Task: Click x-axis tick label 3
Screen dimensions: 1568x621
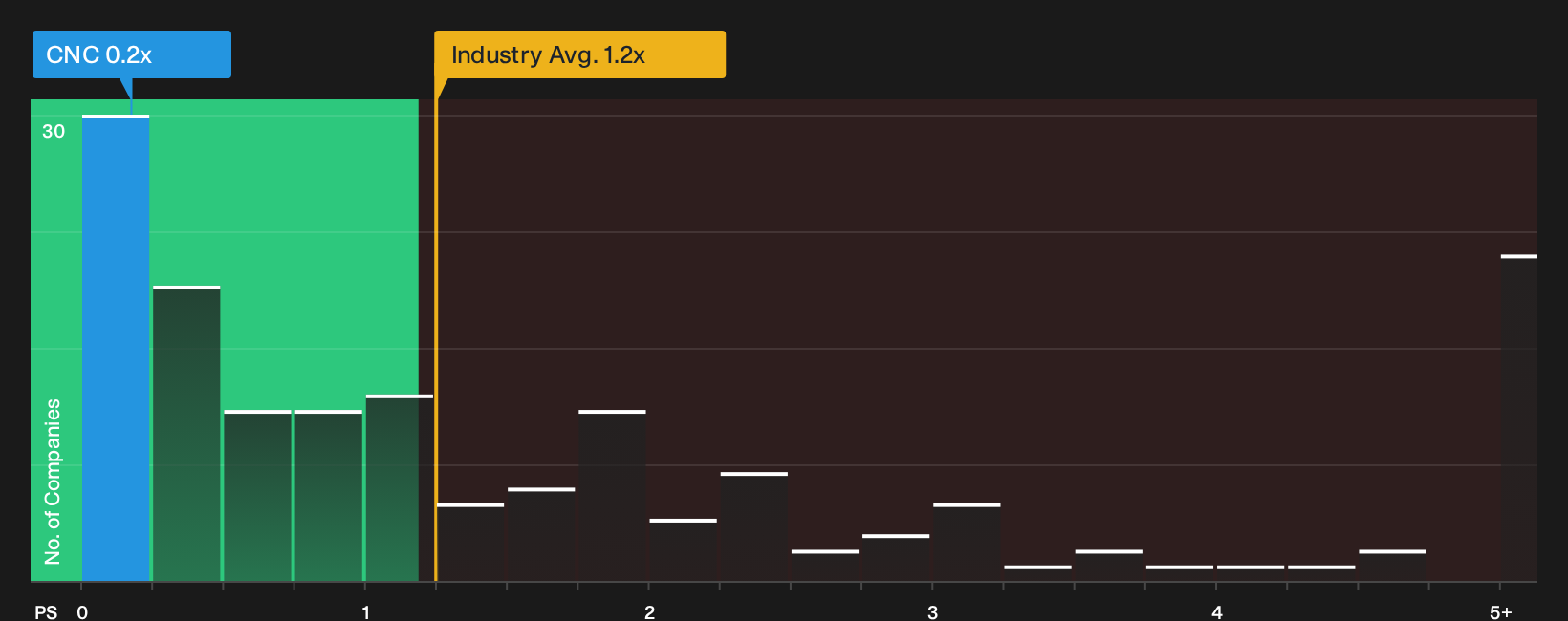Action: [x=933, y=612]
